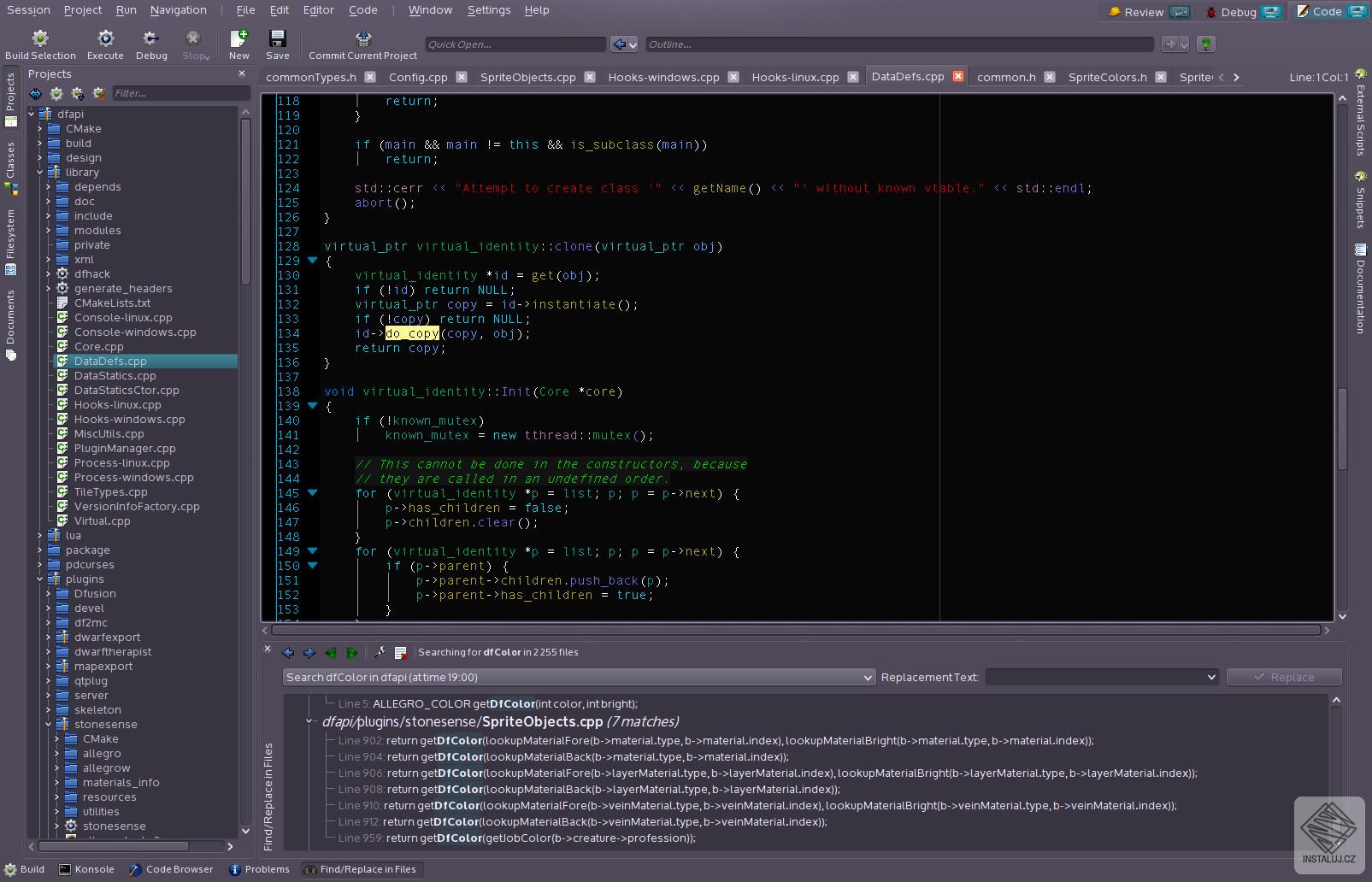Click the Replace button
Viewport: 1372px width, 882px height.
(x=1284, y=676)
